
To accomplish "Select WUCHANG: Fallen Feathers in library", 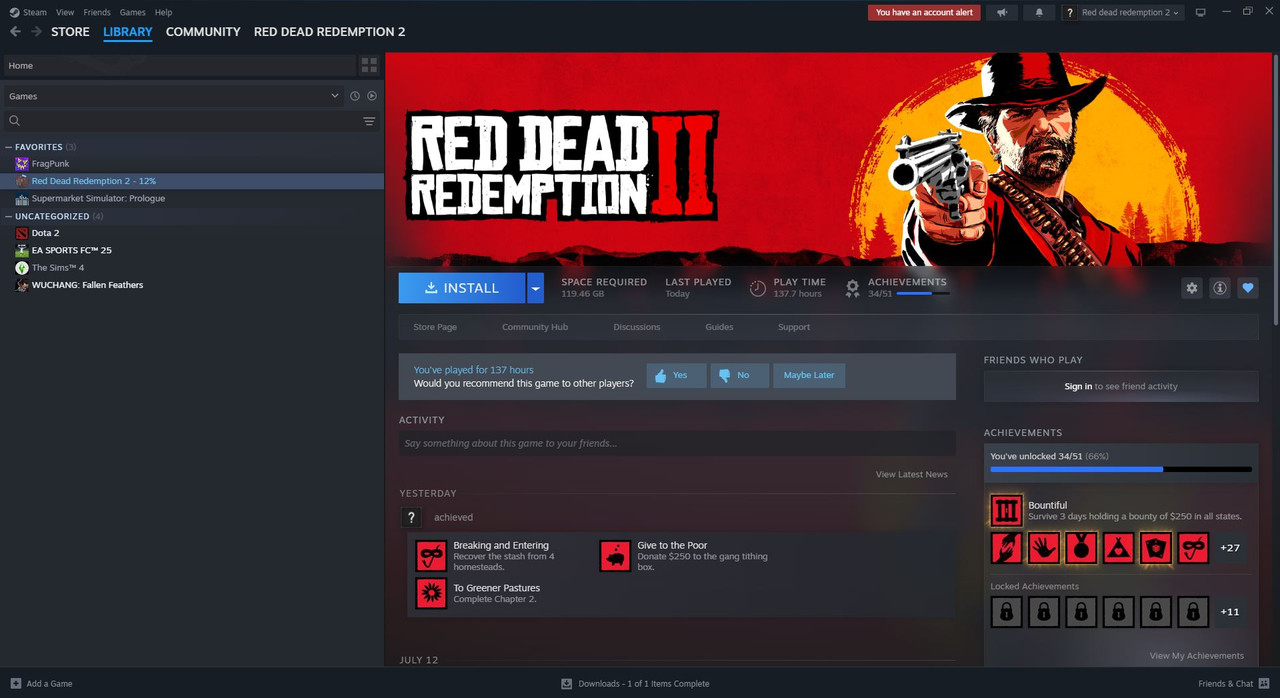I will pos(87,285).
